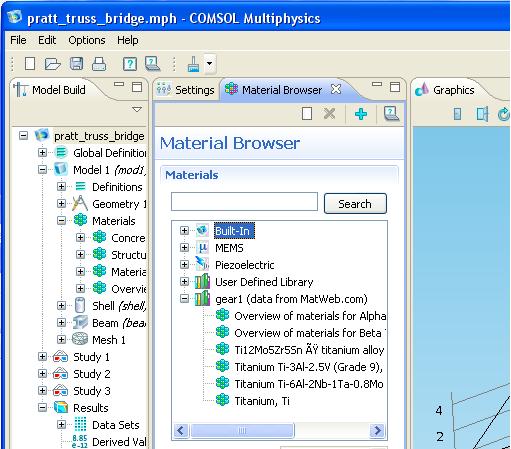This screenshot has width=511, height=449.
Task: Click the delete X icon in Material Browser toolbar
Action: 329,114
